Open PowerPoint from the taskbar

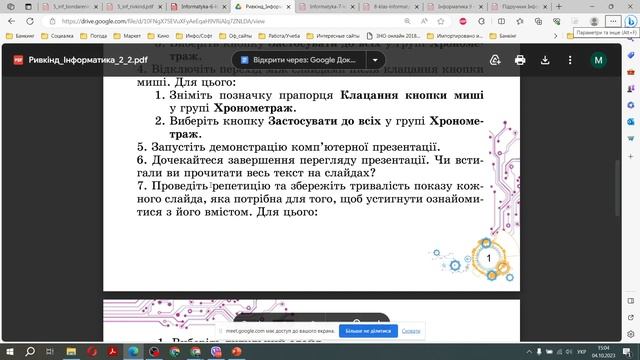point(237,351)
